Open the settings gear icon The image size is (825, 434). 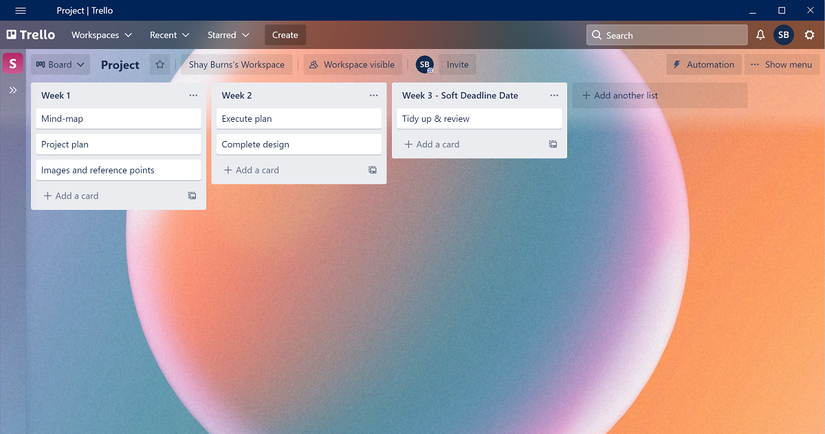[809, 35]
